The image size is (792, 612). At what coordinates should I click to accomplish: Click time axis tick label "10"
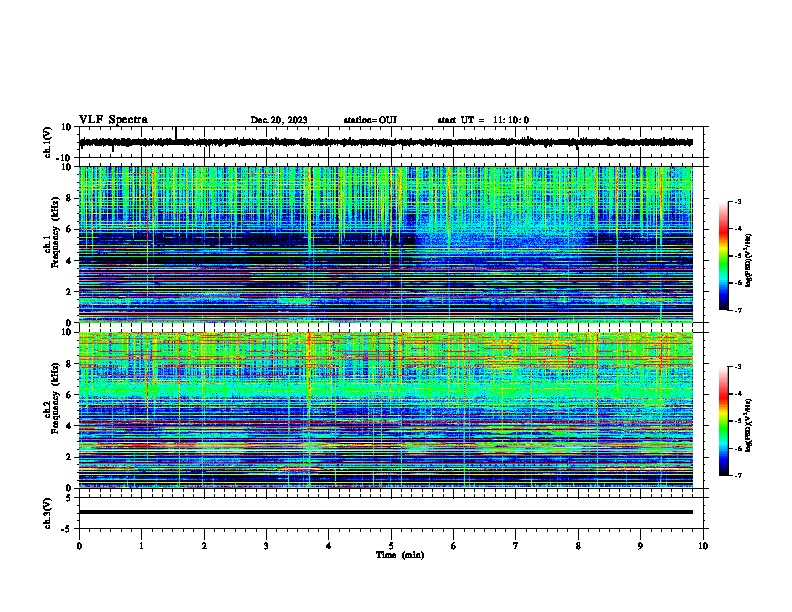pos(703,546)
